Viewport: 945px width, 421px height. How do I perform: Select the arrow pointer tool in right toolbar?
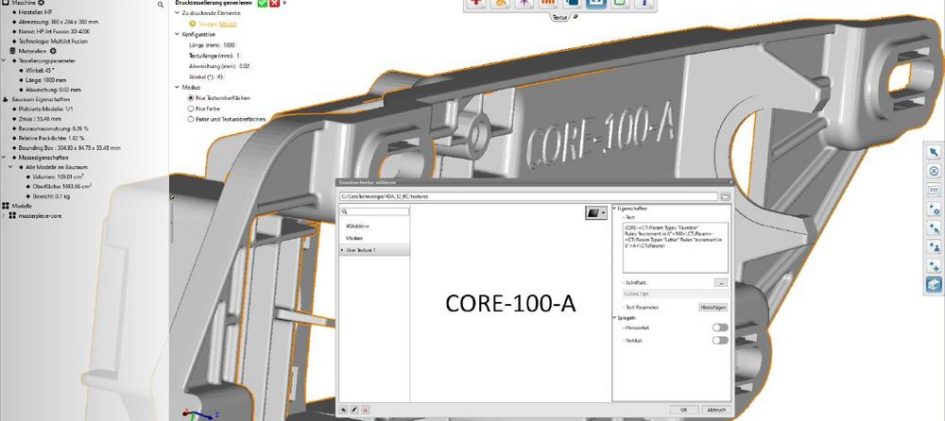pos(933,152)
